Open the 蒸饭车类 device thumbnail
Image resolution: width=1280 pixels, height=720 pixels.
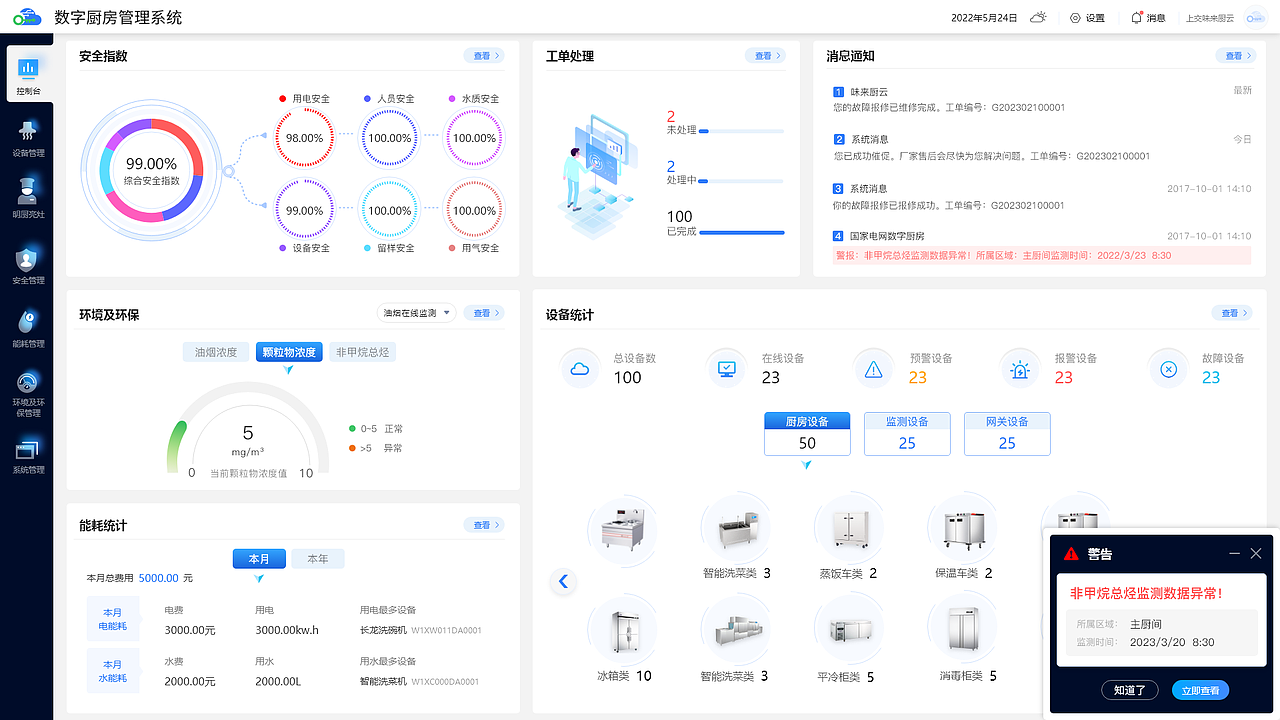pos(849,527)
